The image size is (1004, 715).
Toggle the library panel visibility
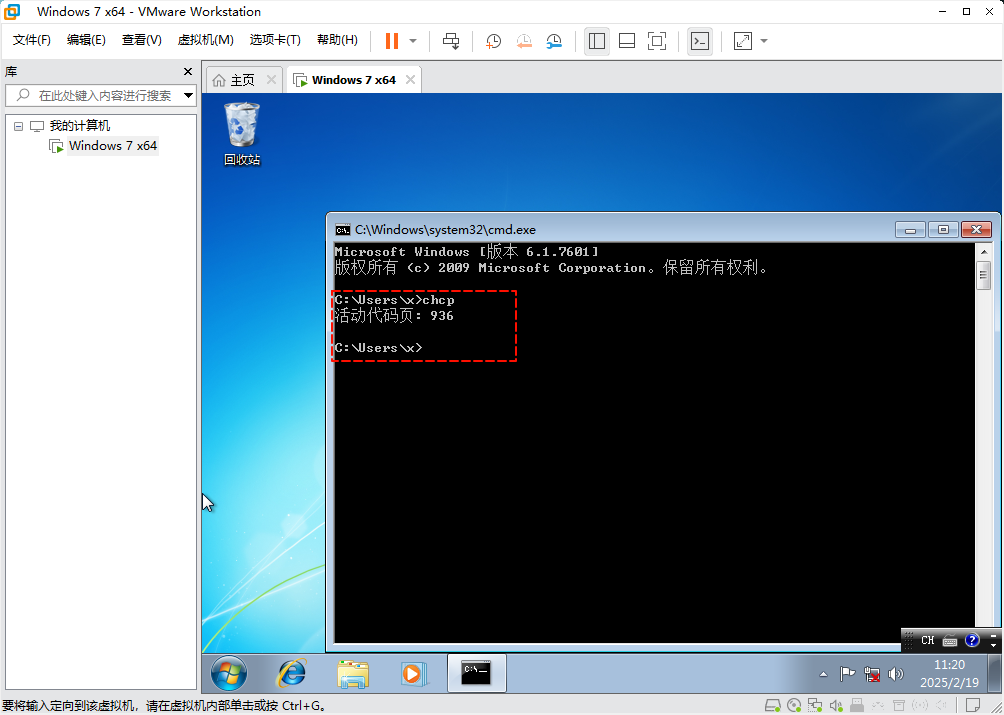597,40
